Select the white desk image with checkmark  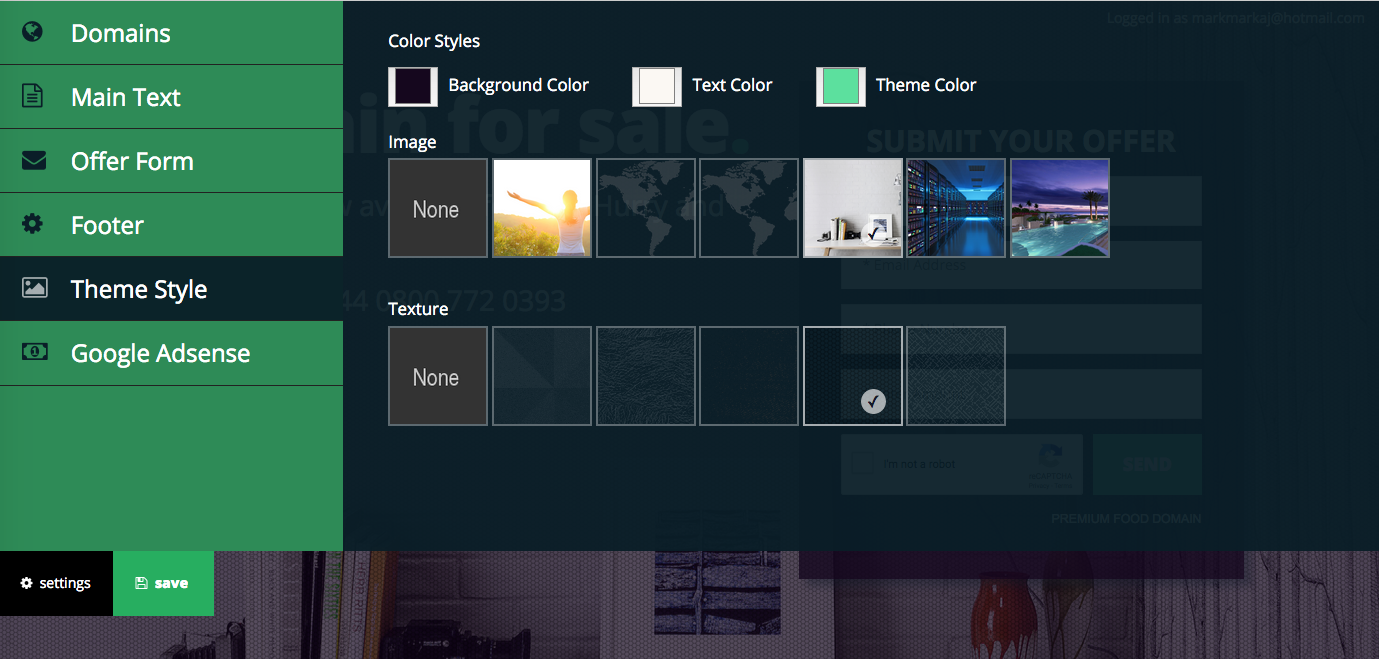coord(853,208)
